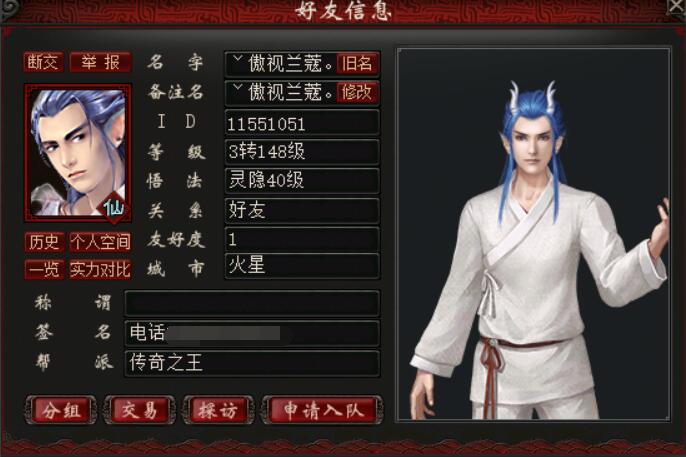Edit the remark name via 修改
This screenshot has height=457, width=686.
pyautogui.click(x=357, y=92)
